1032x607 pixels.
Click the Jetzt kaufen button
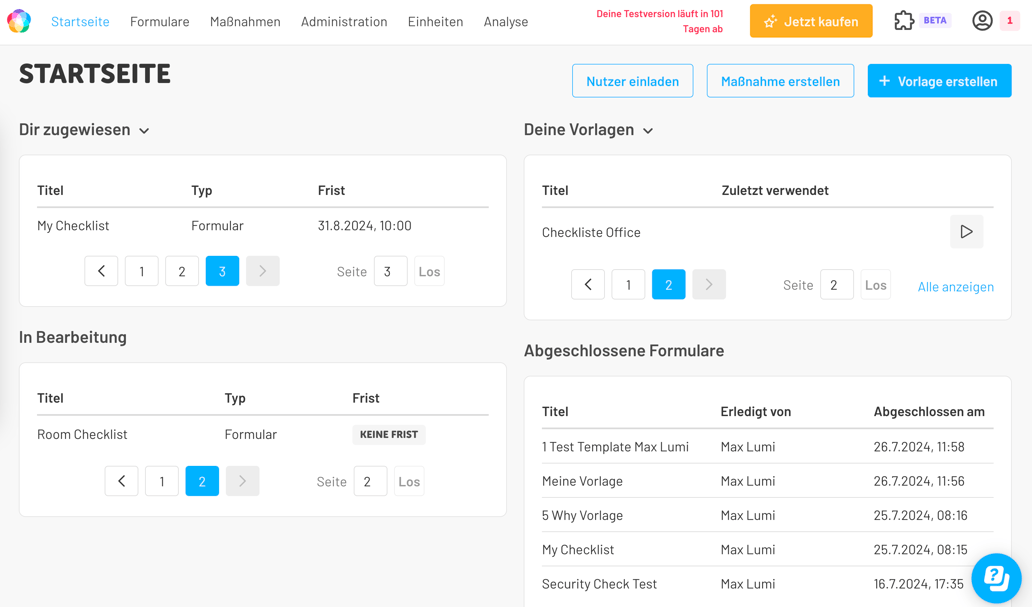[810, 20]
